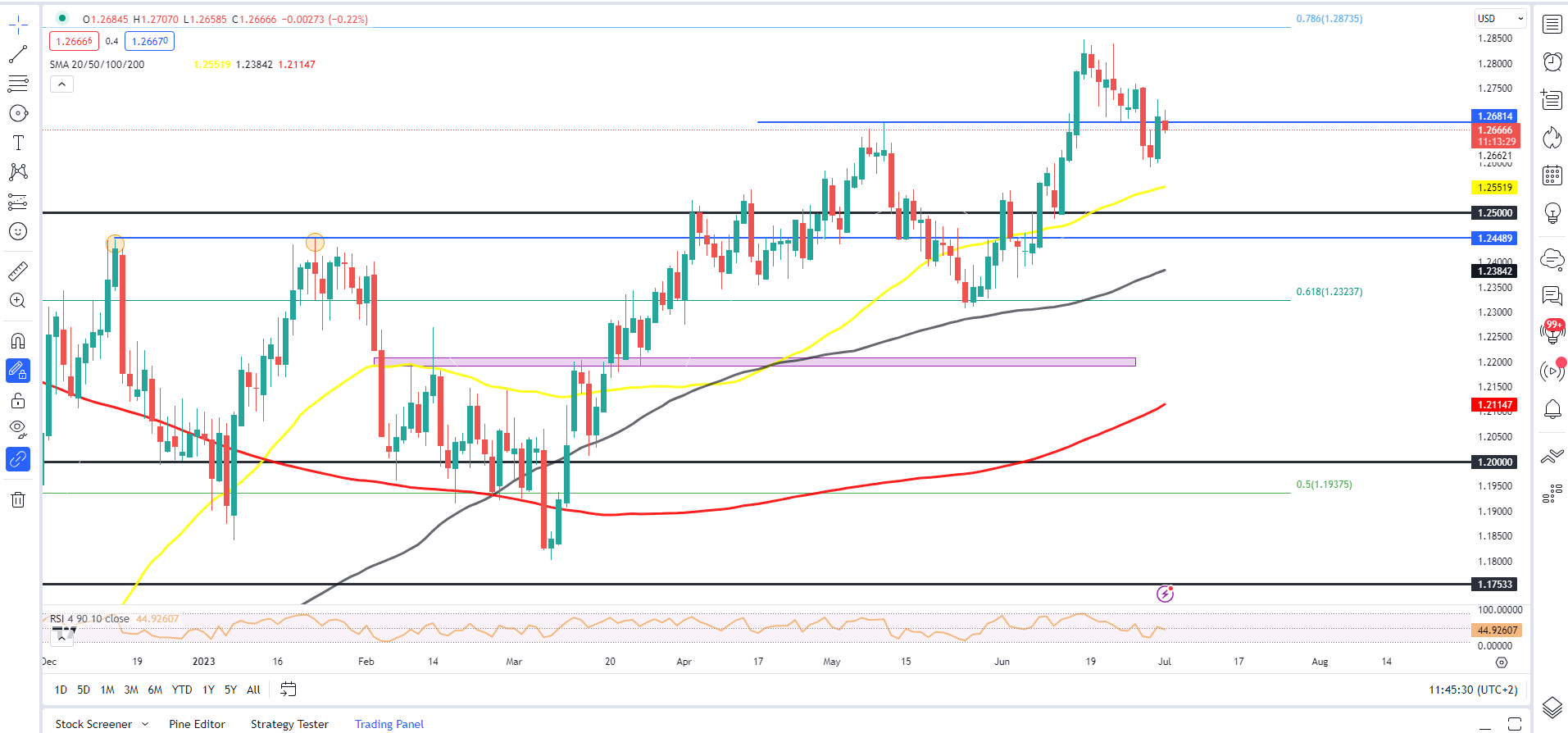Open the DOM depth of market icon

coord(1552,493)
